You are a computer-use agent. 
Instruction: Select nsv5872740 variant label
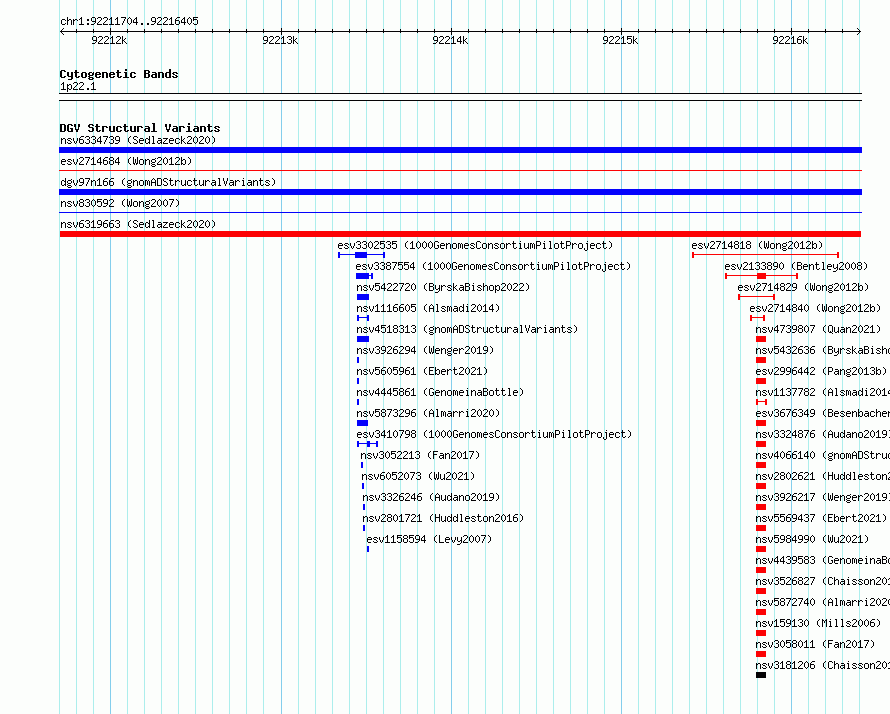coord(822,602)
